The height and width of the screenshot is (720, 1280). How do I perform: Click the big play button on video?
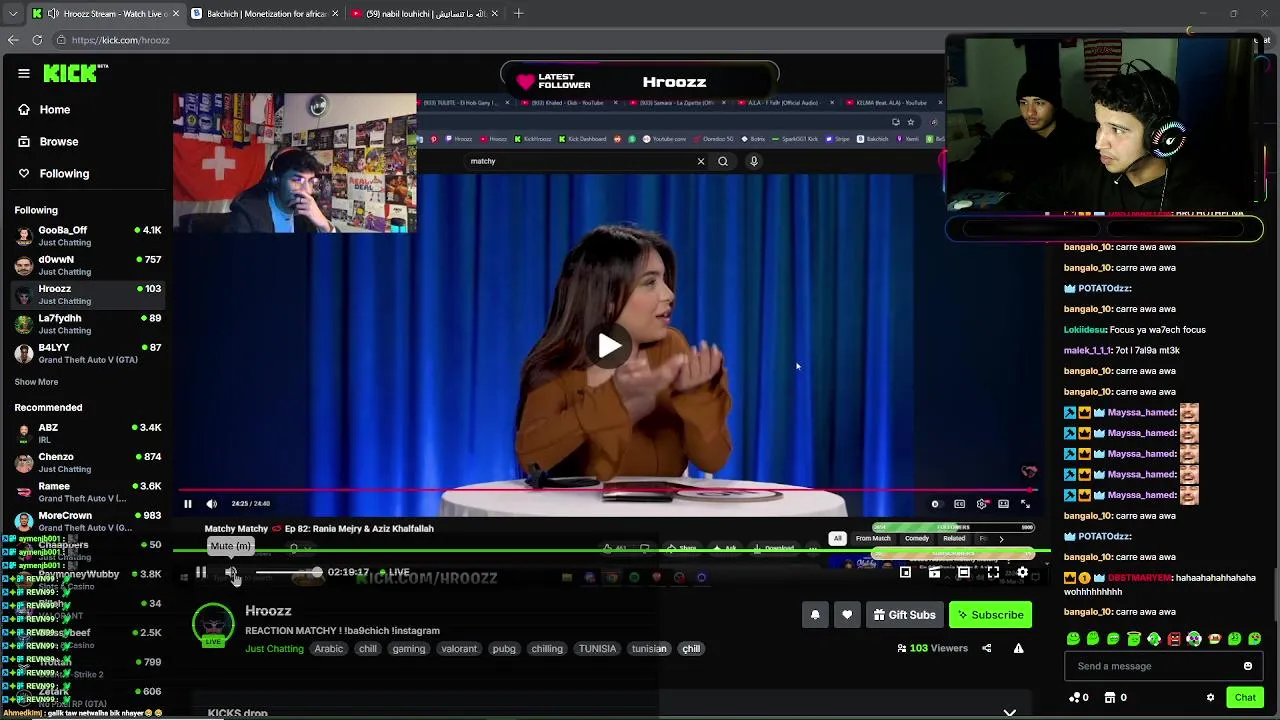tap(609, 346)
